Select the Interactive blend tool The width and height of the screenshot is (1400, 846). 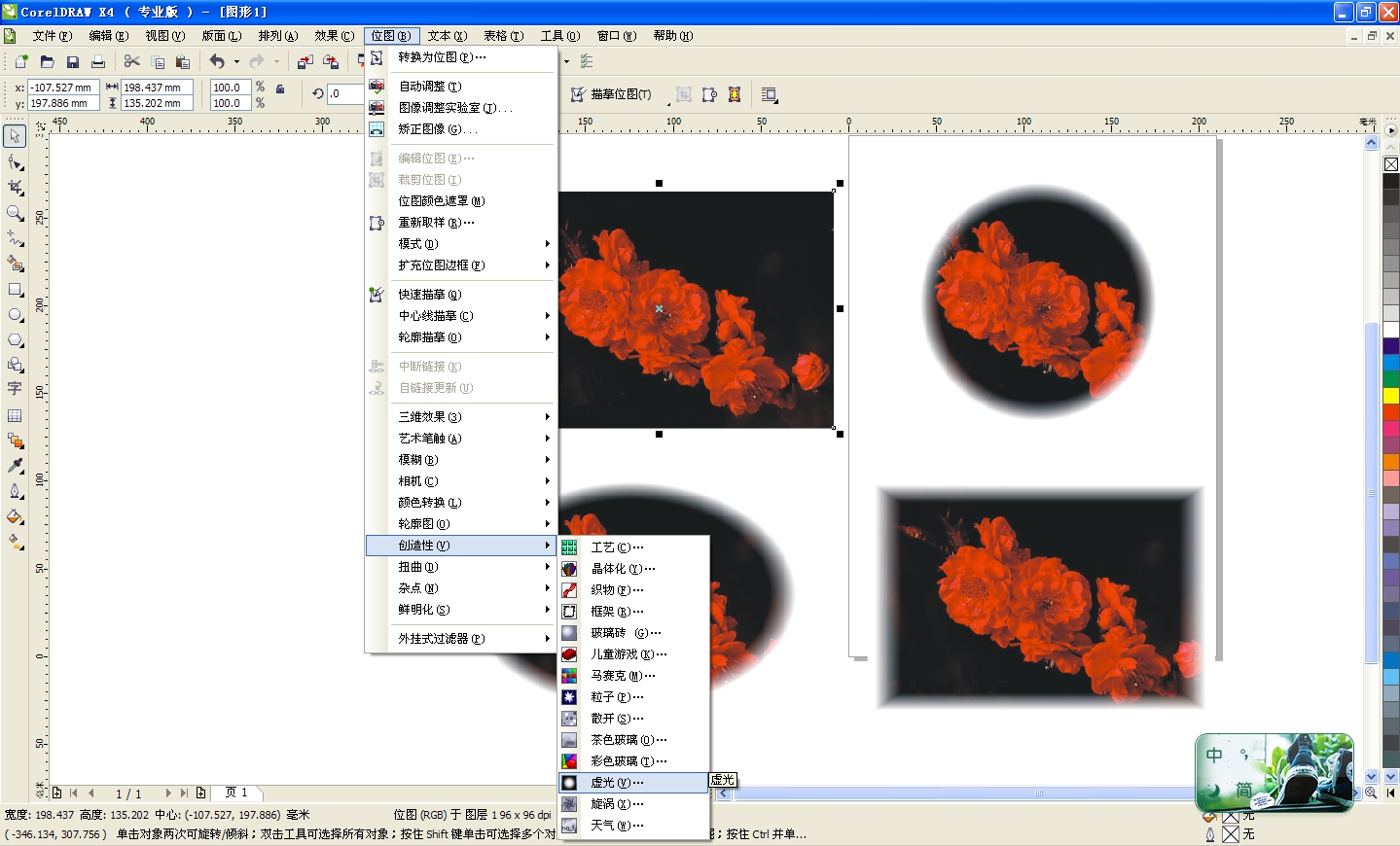click(15, 441)
